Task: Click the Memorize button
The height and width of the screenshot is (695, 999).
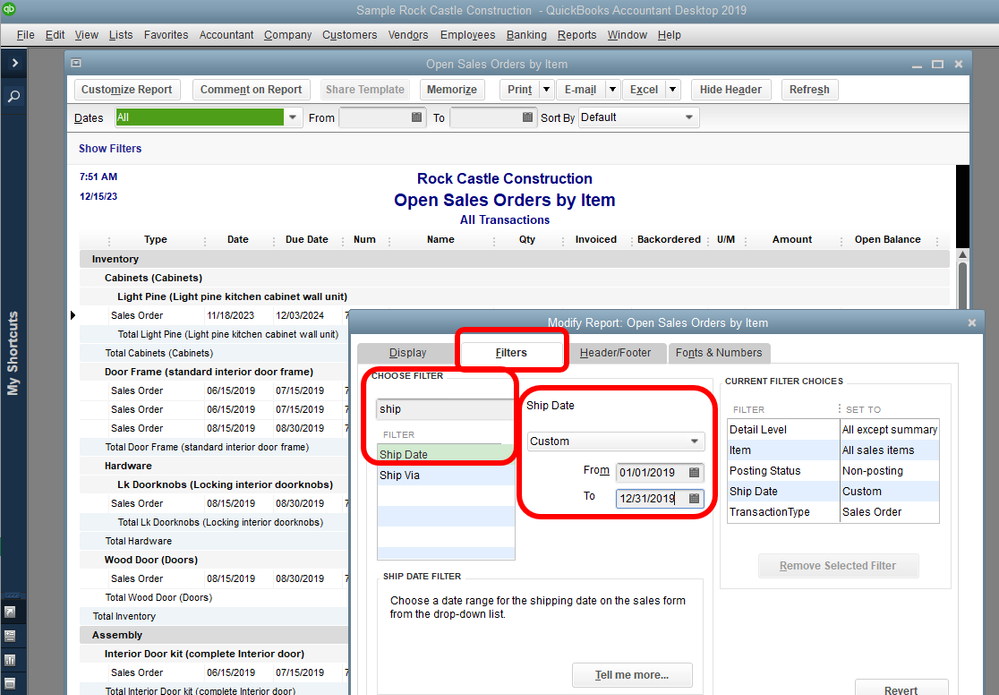Action: [452, 90]
